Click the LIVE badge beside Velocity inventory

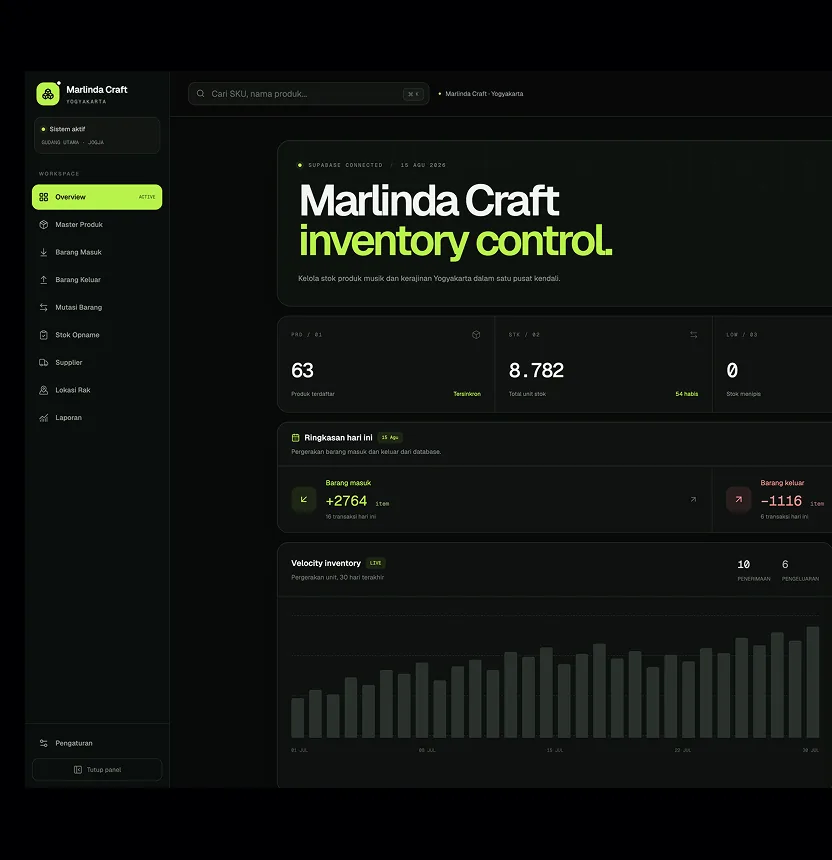coord(376,563)
